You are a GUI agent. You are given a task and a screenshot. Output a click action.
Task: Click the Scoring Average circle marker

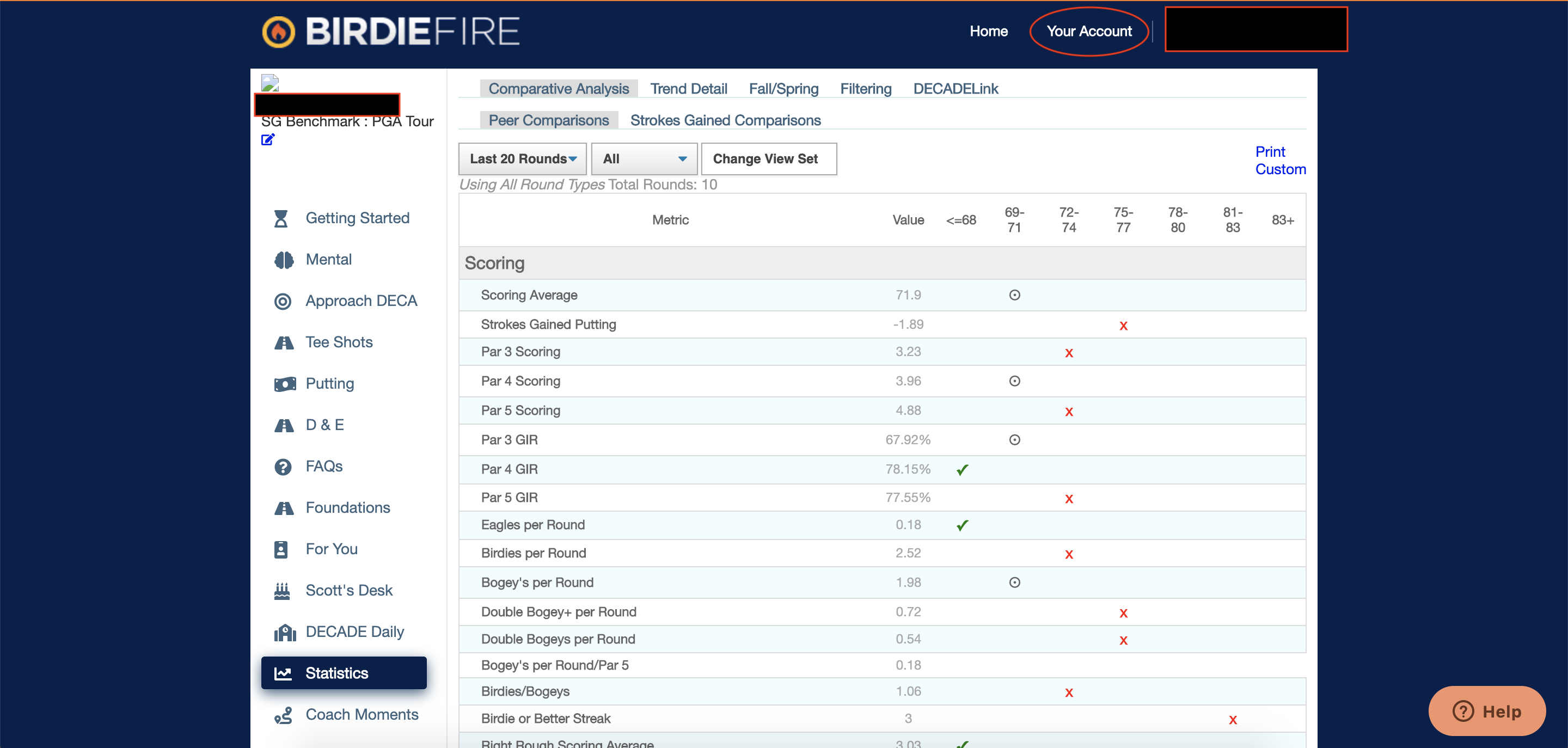pos(1014,295)
